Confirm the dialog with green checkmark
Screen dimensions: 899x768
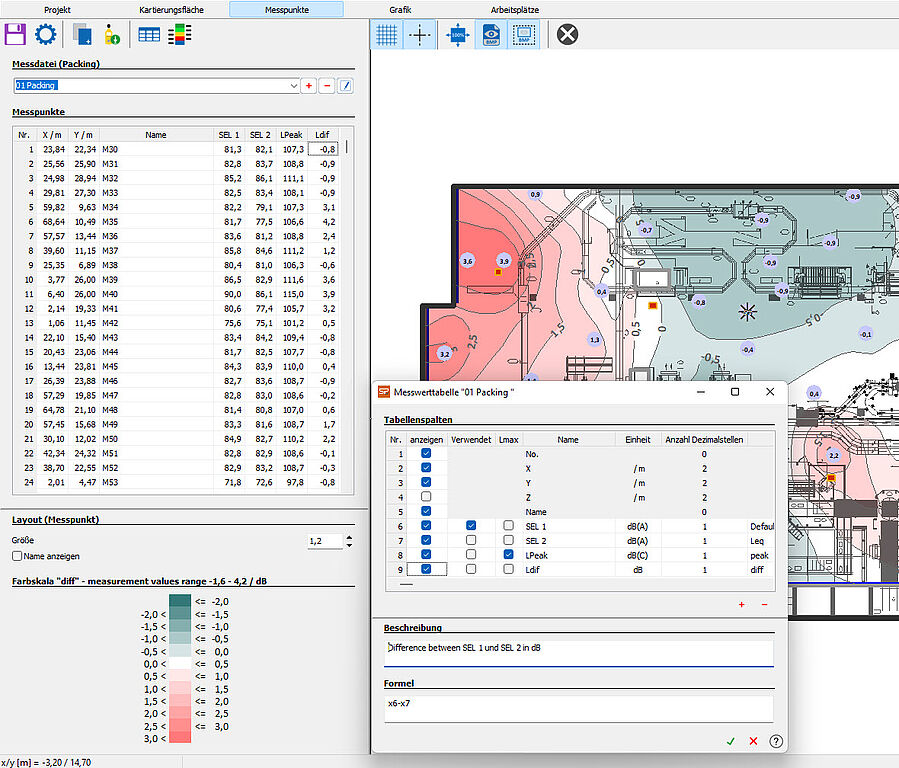(x=730, y=741)
